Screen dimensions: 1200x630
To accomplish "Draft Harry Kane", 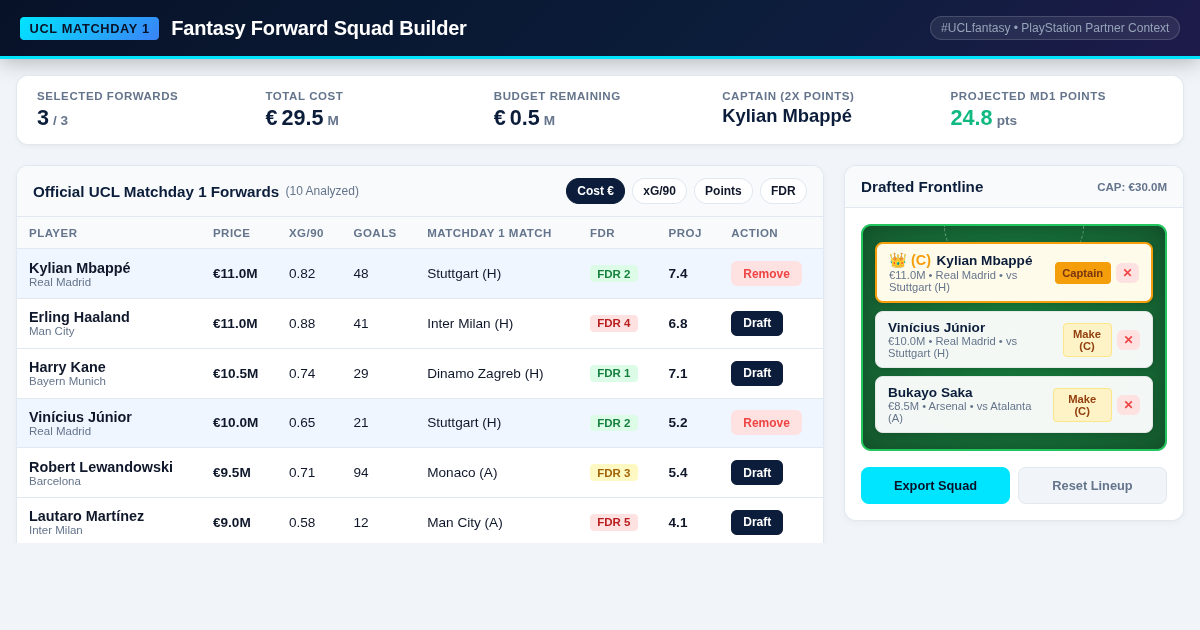I will coord(757,373).
